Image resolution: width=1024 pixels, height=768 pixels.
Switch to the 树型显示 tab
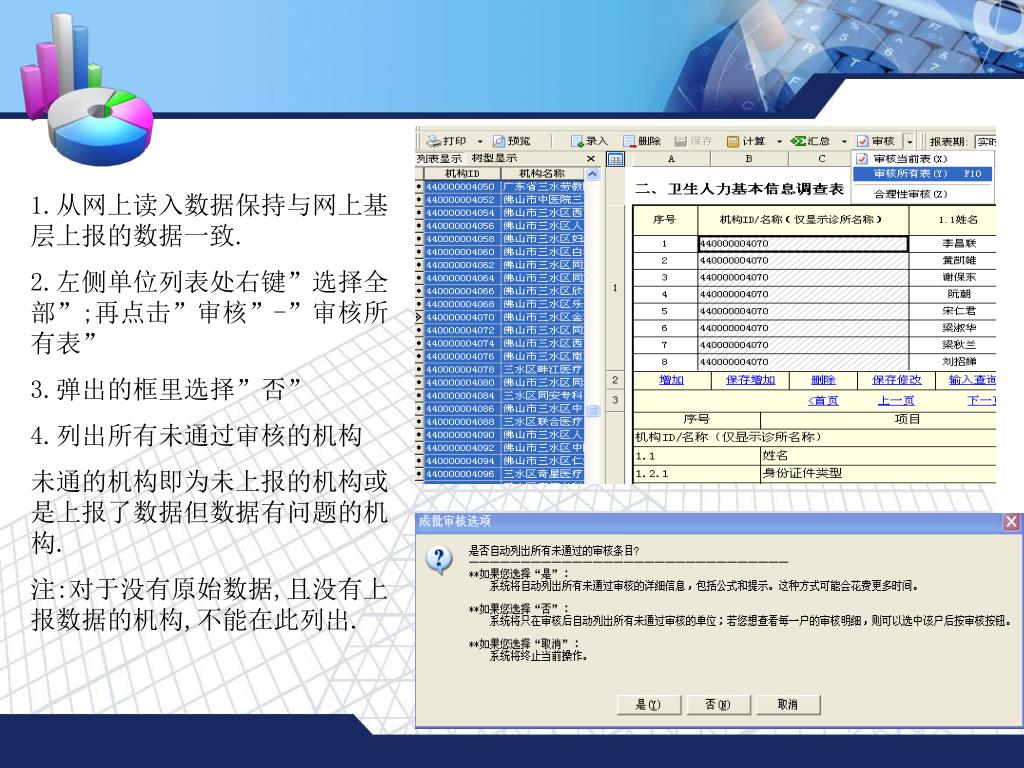[x=494, y=158]
